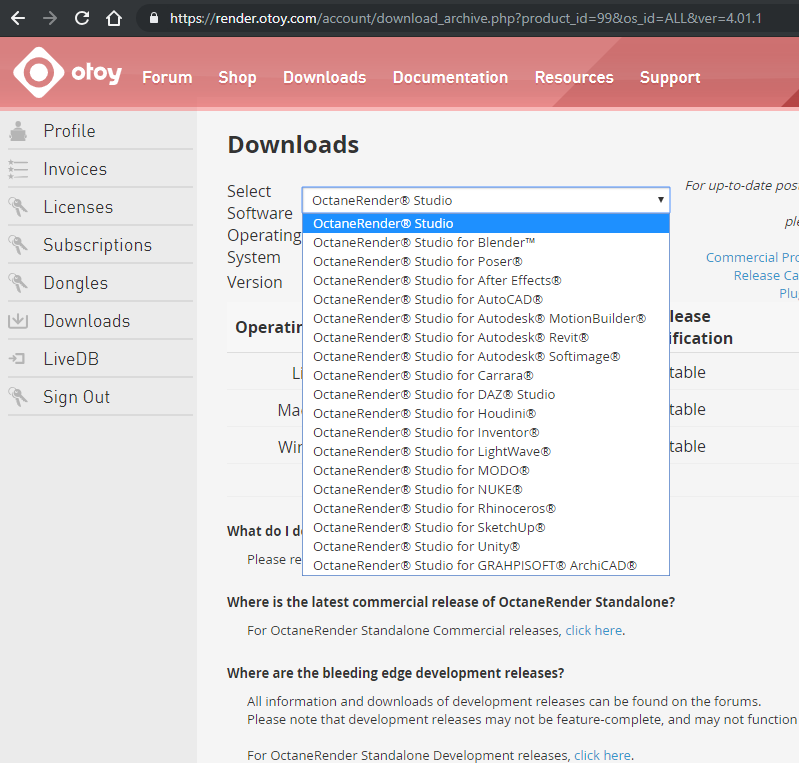The height and width of the screenshot is (763, 799).
Task: Choose OctaneRender® Studio for Autodesk® Revit®
Action: tap(486, 337)
